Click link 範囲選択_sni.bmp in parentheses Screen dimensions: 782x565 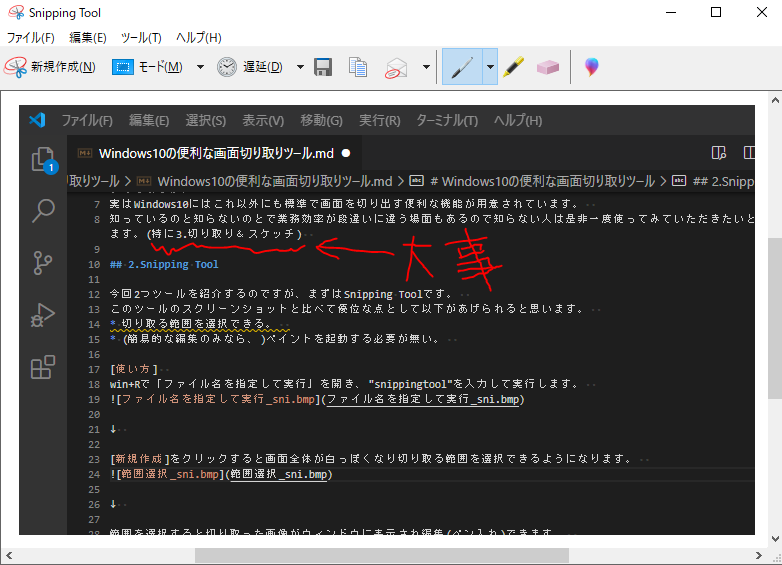pos(279,474)
